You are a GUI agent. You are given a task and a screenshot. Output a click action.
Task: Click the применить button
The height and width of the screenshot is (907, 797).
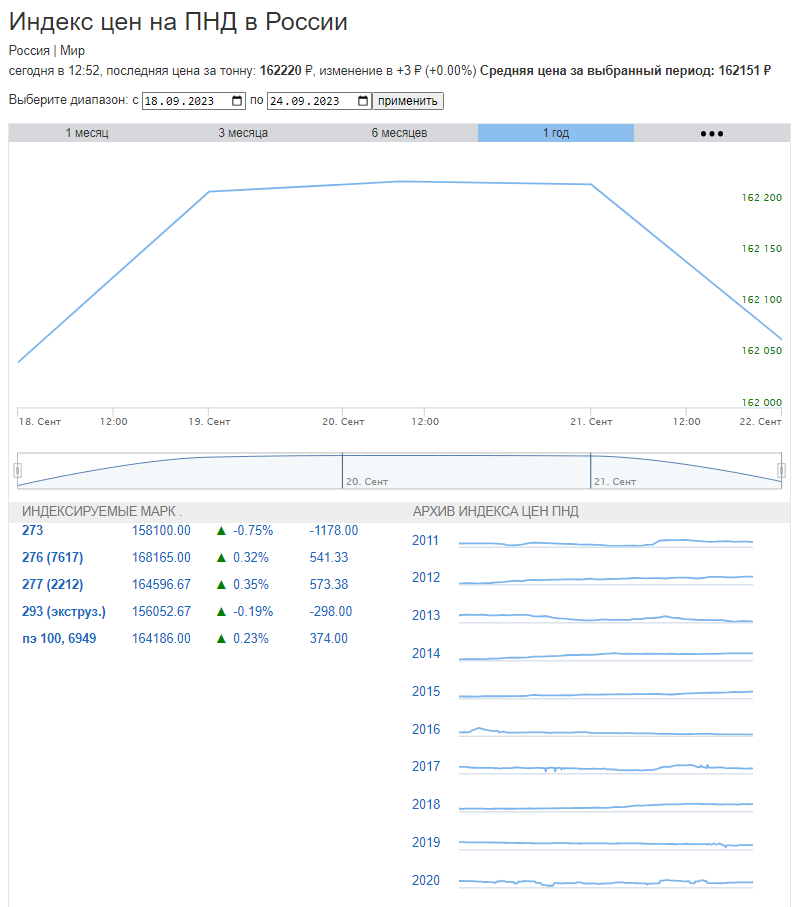[408, 101]
